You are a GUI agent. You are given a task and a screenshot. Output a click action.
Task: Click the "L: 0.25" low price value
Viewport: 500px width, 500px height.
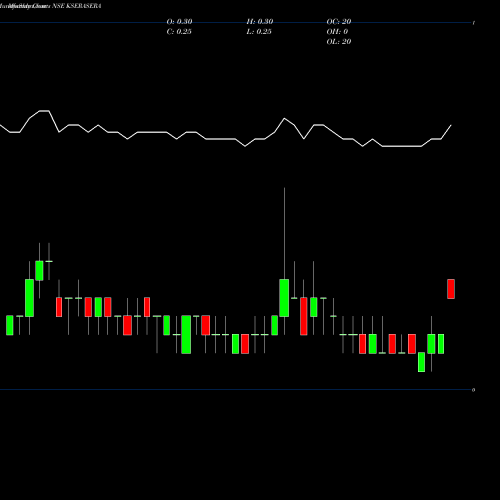pyautogui.click(x=259, y=32)
